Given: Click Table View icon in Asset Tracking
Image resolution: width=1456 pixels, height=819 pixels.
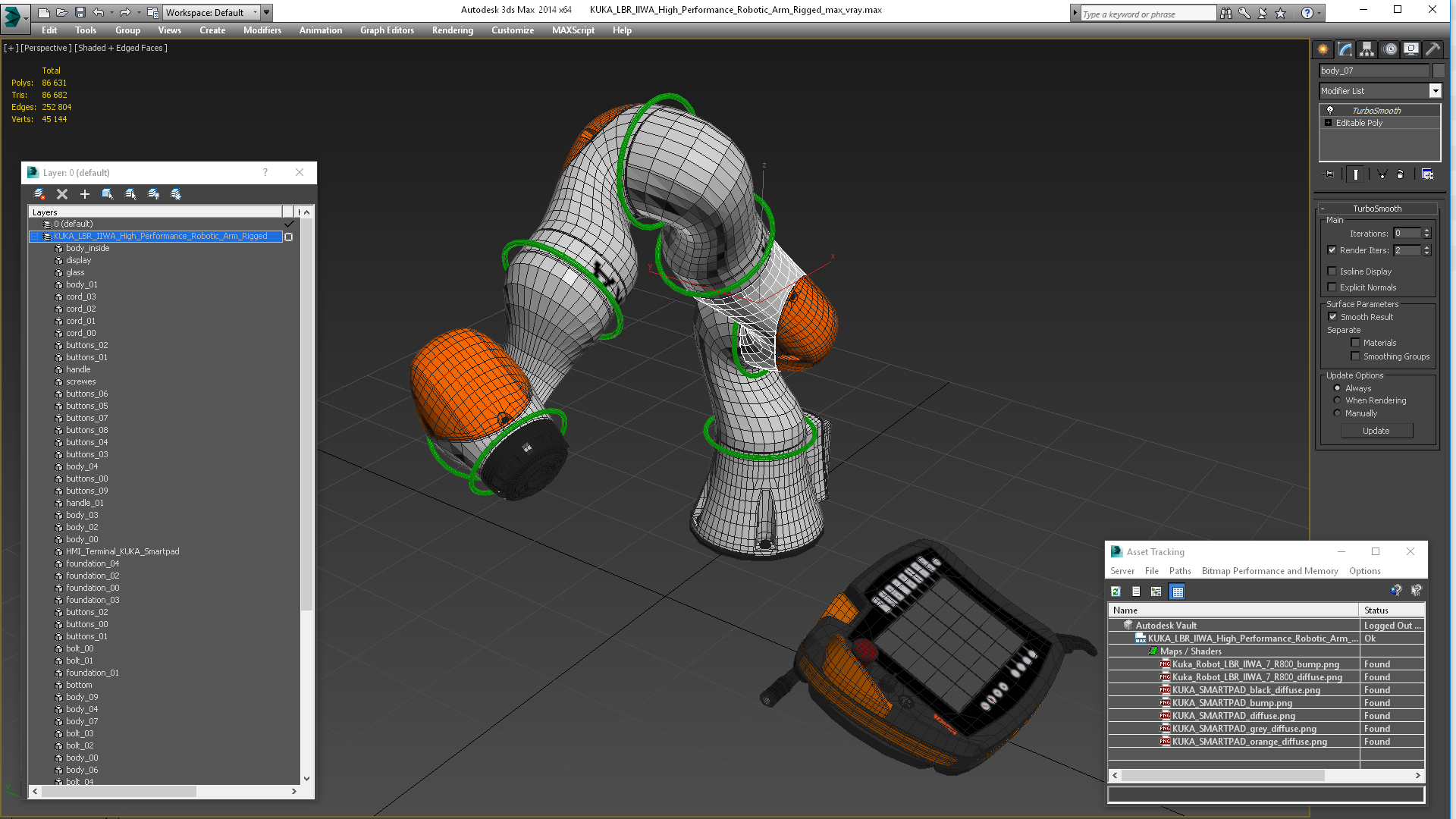Looking at the screenshot, I should click(x=1177, y=591).
